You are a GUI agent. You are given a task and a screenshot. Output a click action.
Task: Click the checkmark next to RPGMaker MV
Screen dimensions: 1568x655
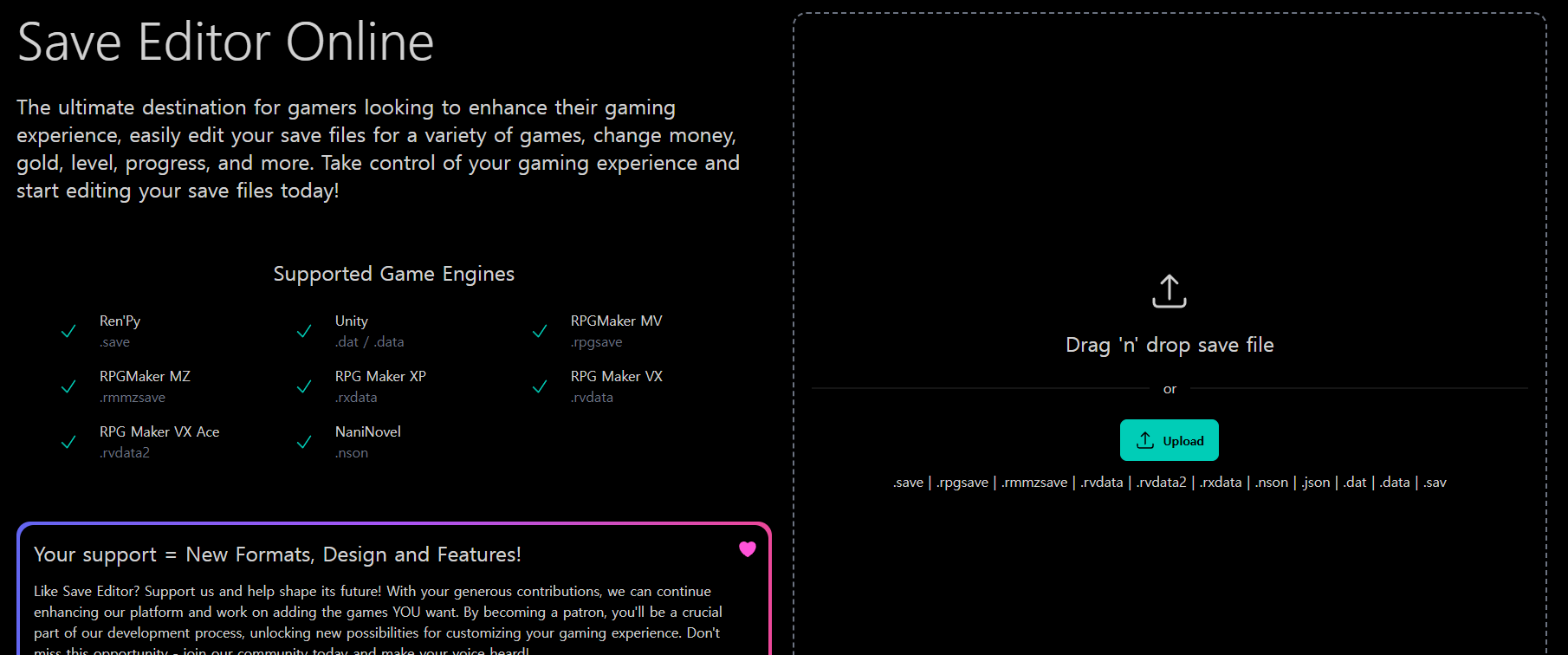540,331
